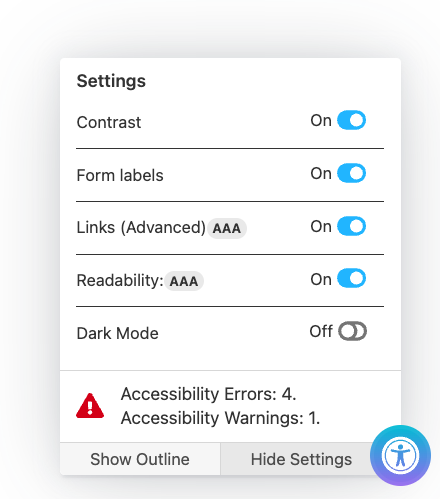Click the round accessibility figure icon

(400, 455)
